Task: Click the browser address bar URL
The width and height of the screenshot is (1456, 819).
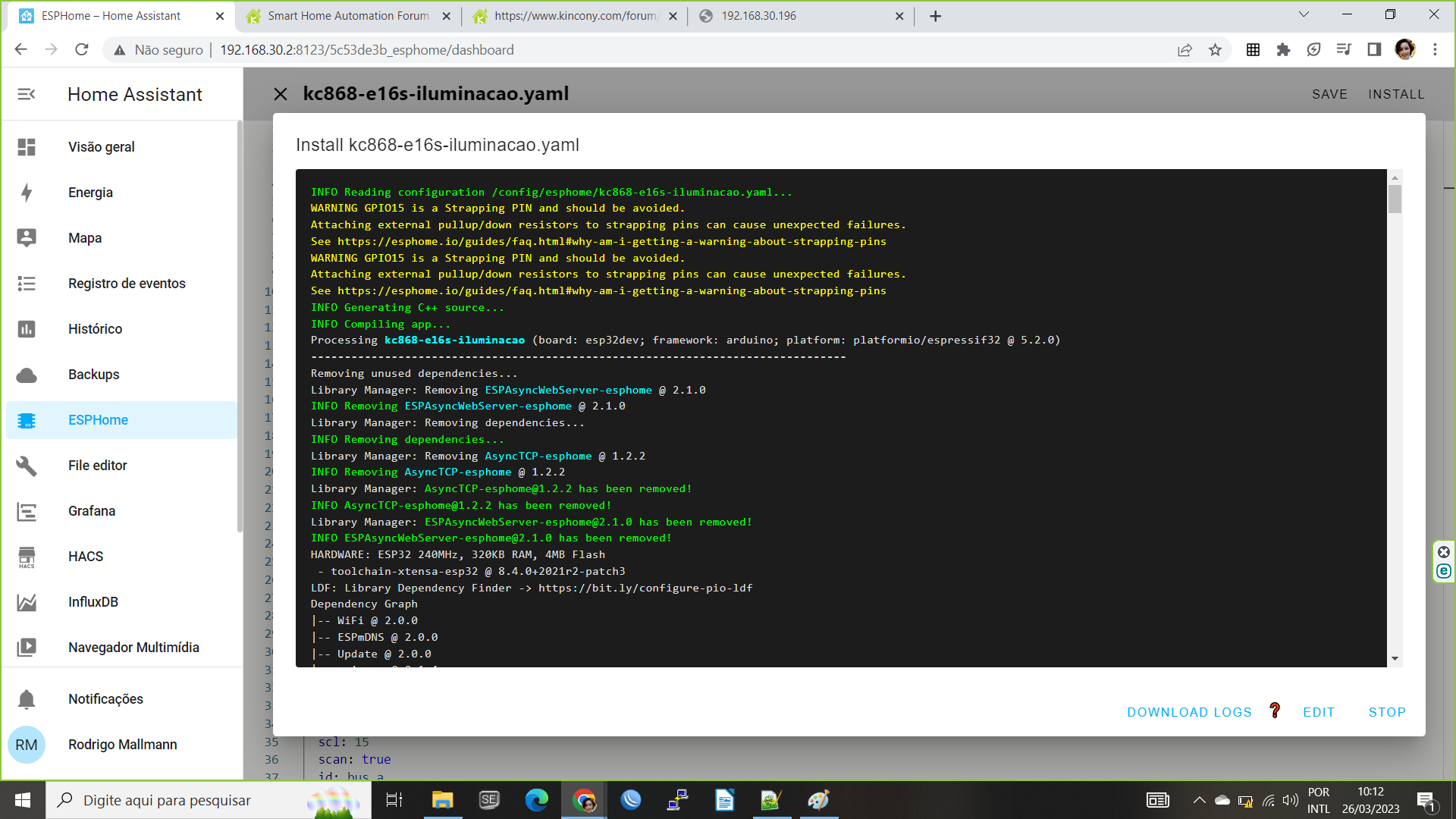Action: [367, 50]
